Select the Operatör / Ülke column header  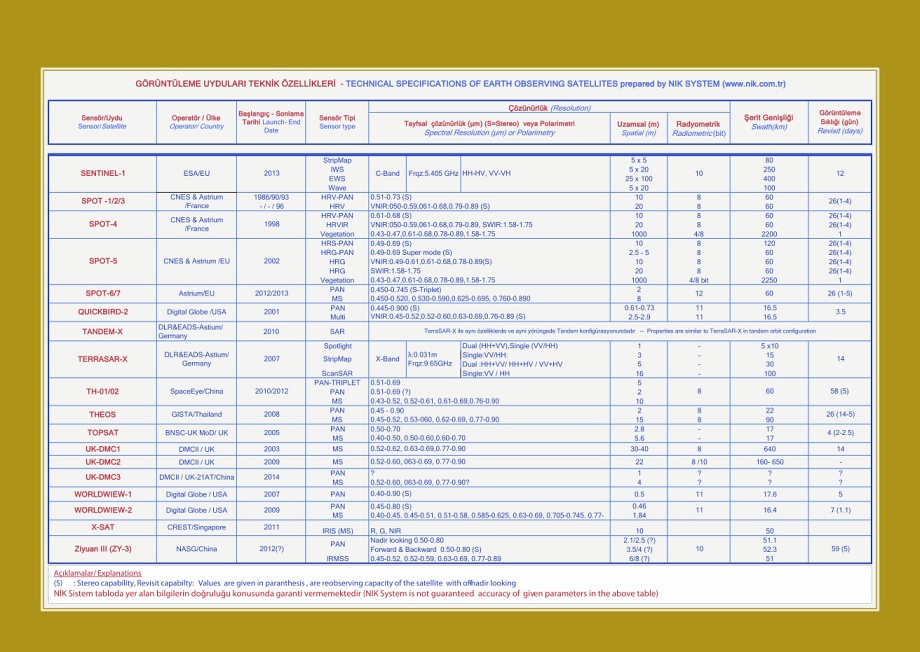(196, 122)
